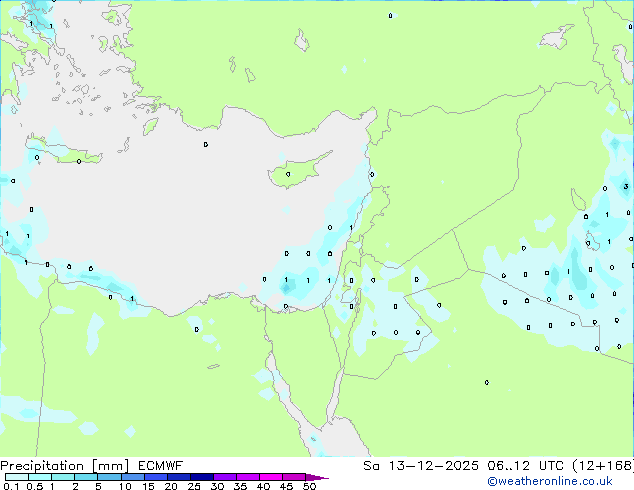This screenshot has height=490, width=634.
Task: Click the 10–15 mm legend swatch
Action: [132, 477]
